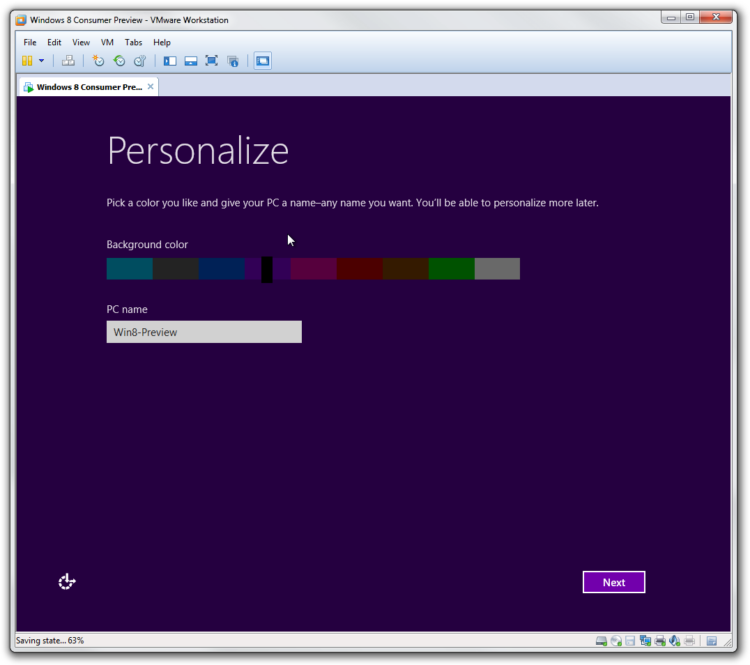Open the File menu
750x665 pixels.
(30, 42)
